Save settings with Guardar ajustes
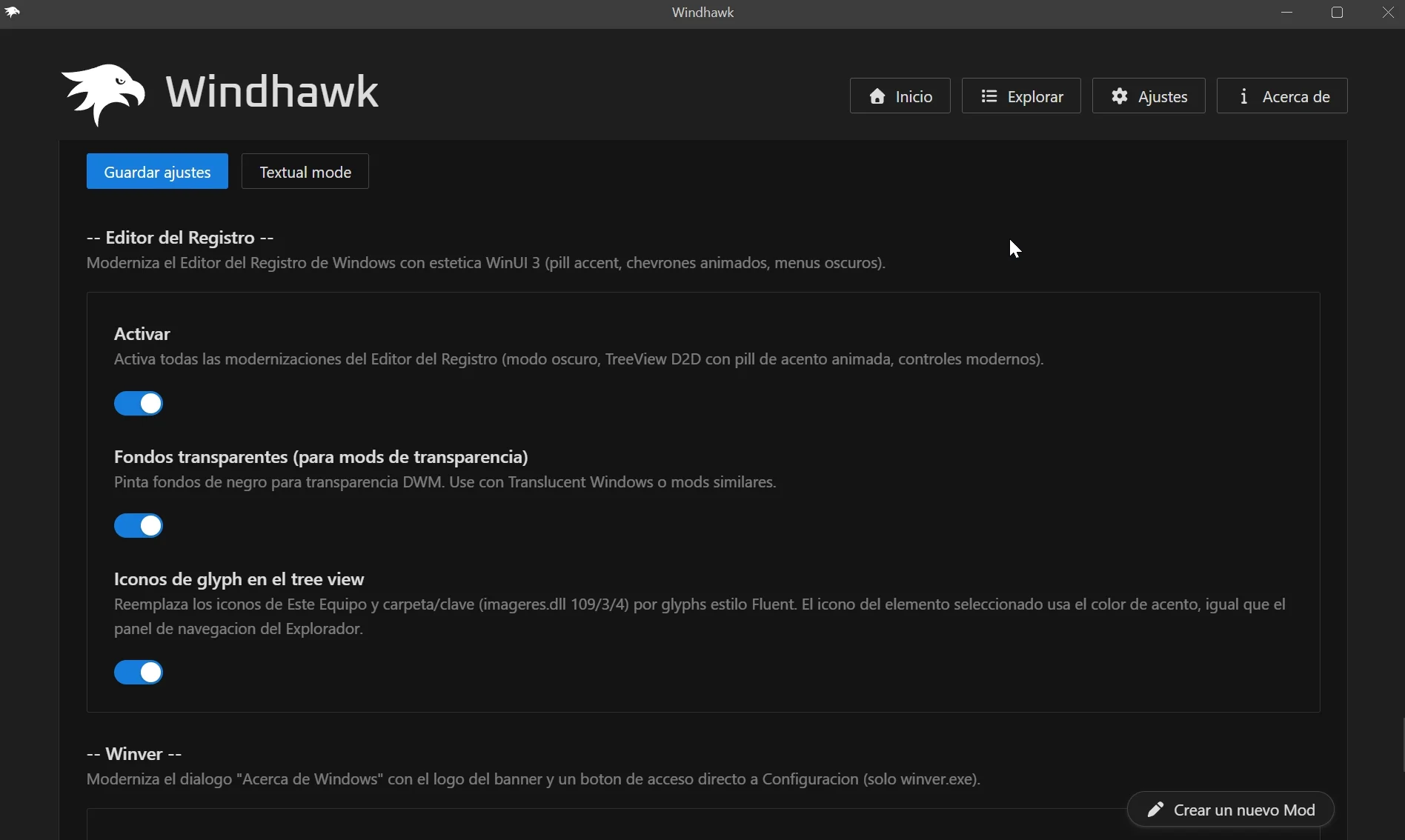 (x=157, y=172)
